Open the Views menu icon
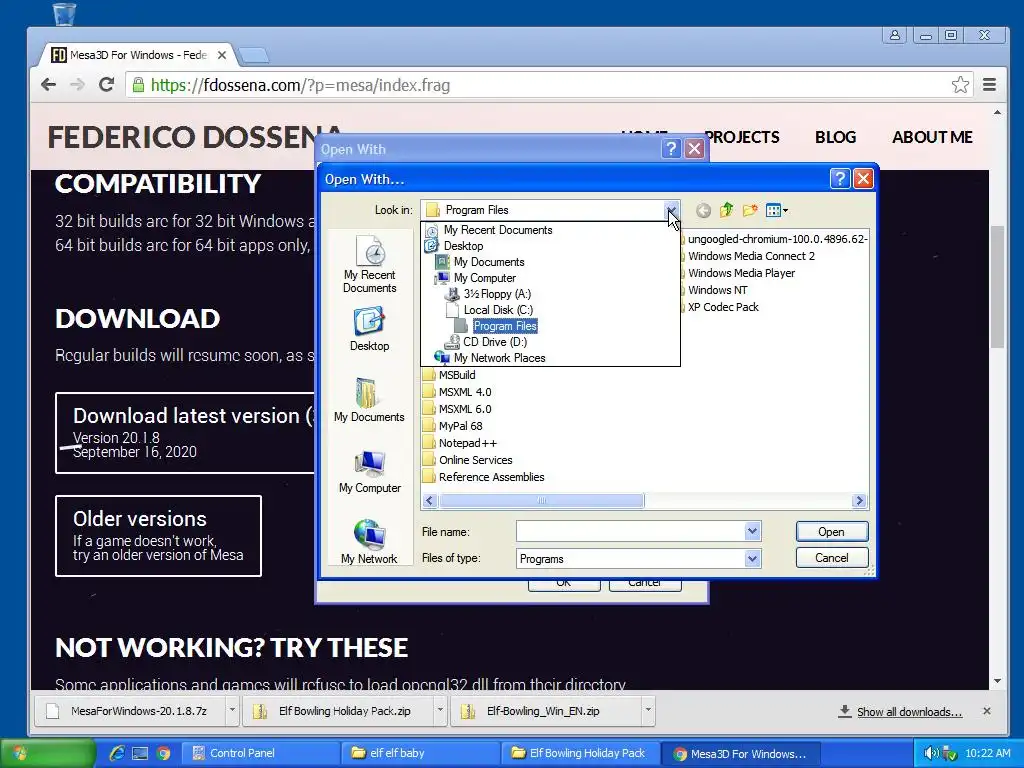The height and width of the screenshot is (768, 1024). click(x=776, y=210)
